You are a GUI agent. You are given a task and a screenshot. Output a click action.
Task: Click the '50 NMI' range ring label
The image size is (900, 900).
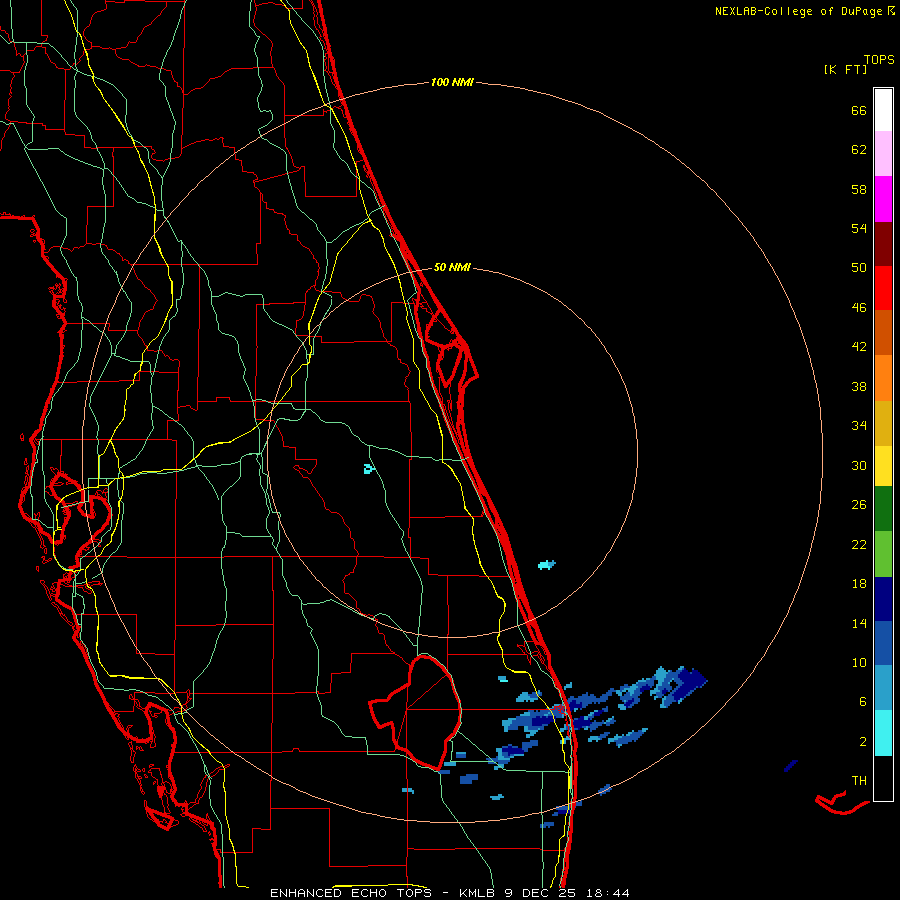pyautogui.click(x=452, y=267)
